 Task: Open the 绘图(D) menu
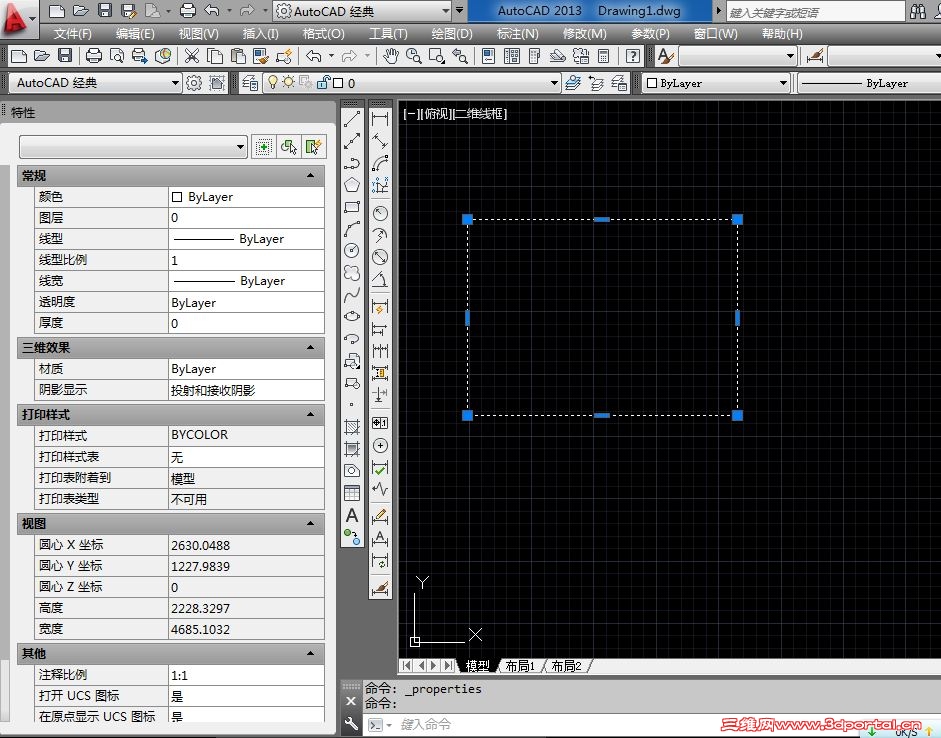pyautogui.click(x=452, y=34)
